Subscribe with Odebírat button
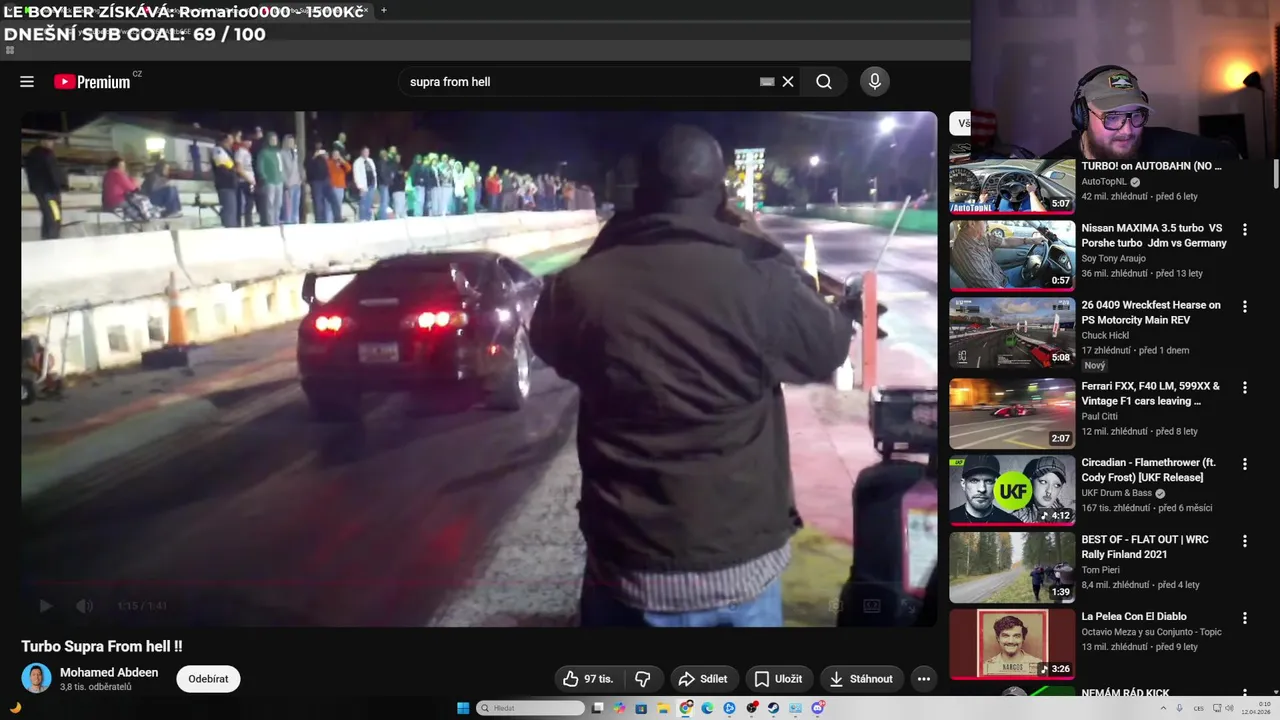 208,679
